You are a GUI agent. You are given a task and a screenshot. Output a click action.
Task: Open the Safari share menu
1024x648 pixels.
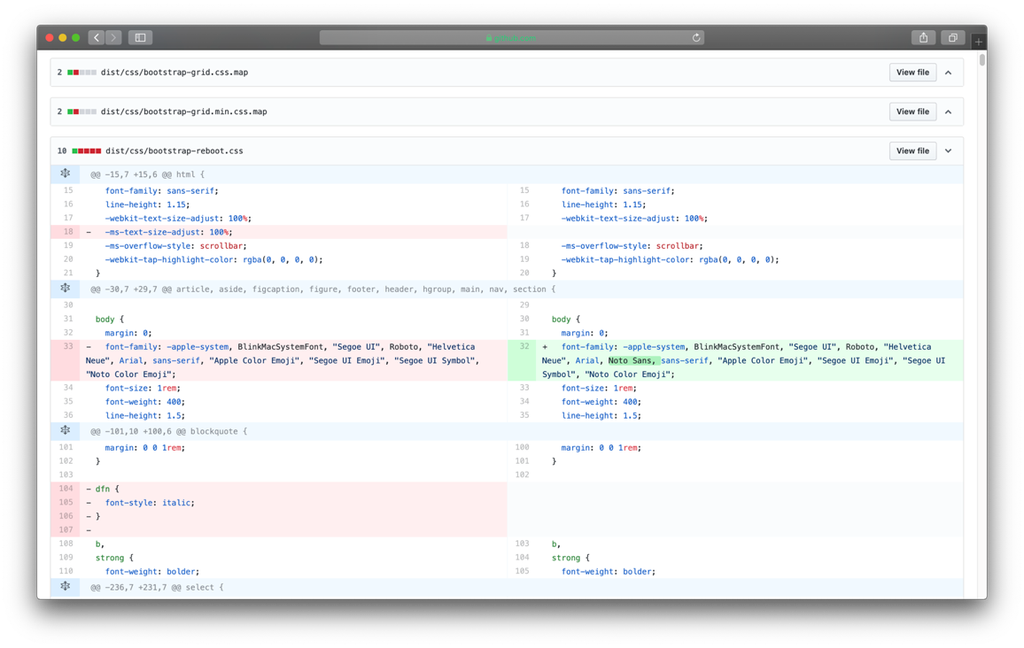(923, 38)
